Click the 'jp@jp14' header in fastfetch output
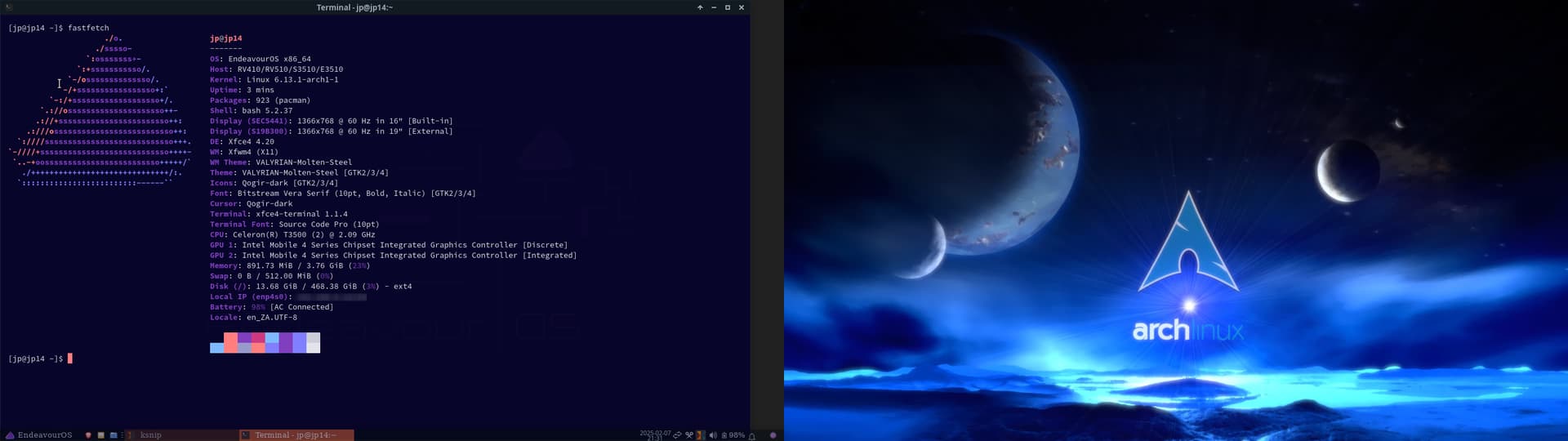 click(226, 38)
